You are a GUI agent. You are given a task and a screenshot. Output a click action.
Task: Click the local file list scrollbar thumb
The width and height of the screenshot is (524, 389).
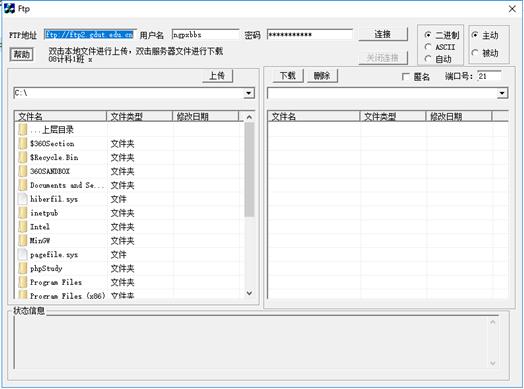point(249,169)
